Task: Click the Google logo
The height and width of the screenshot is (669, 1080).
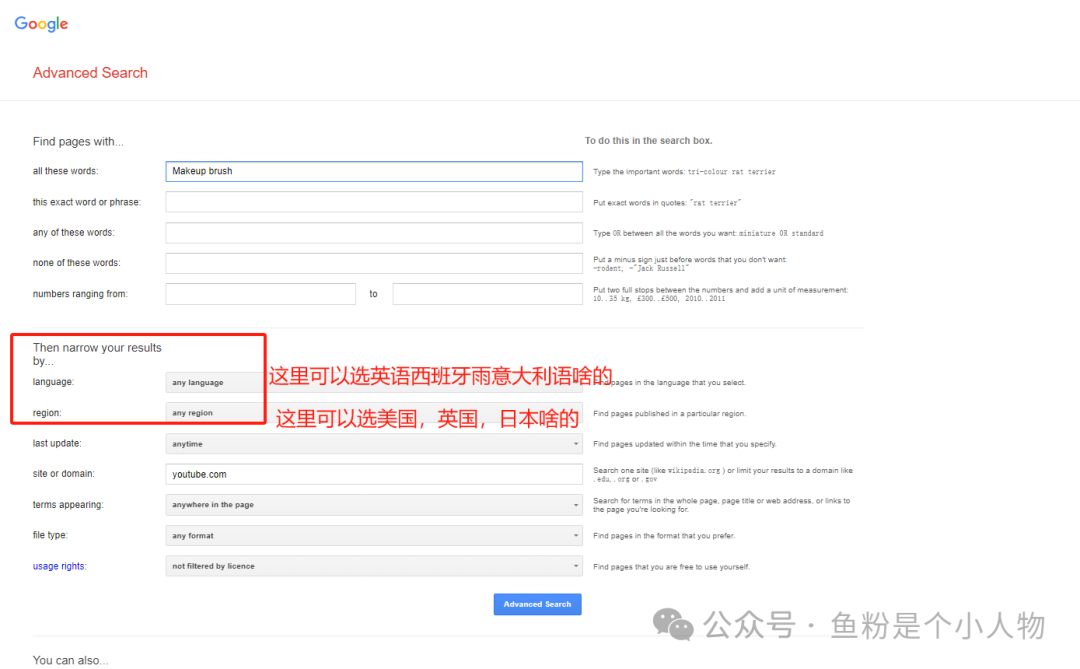Action: 40,24
